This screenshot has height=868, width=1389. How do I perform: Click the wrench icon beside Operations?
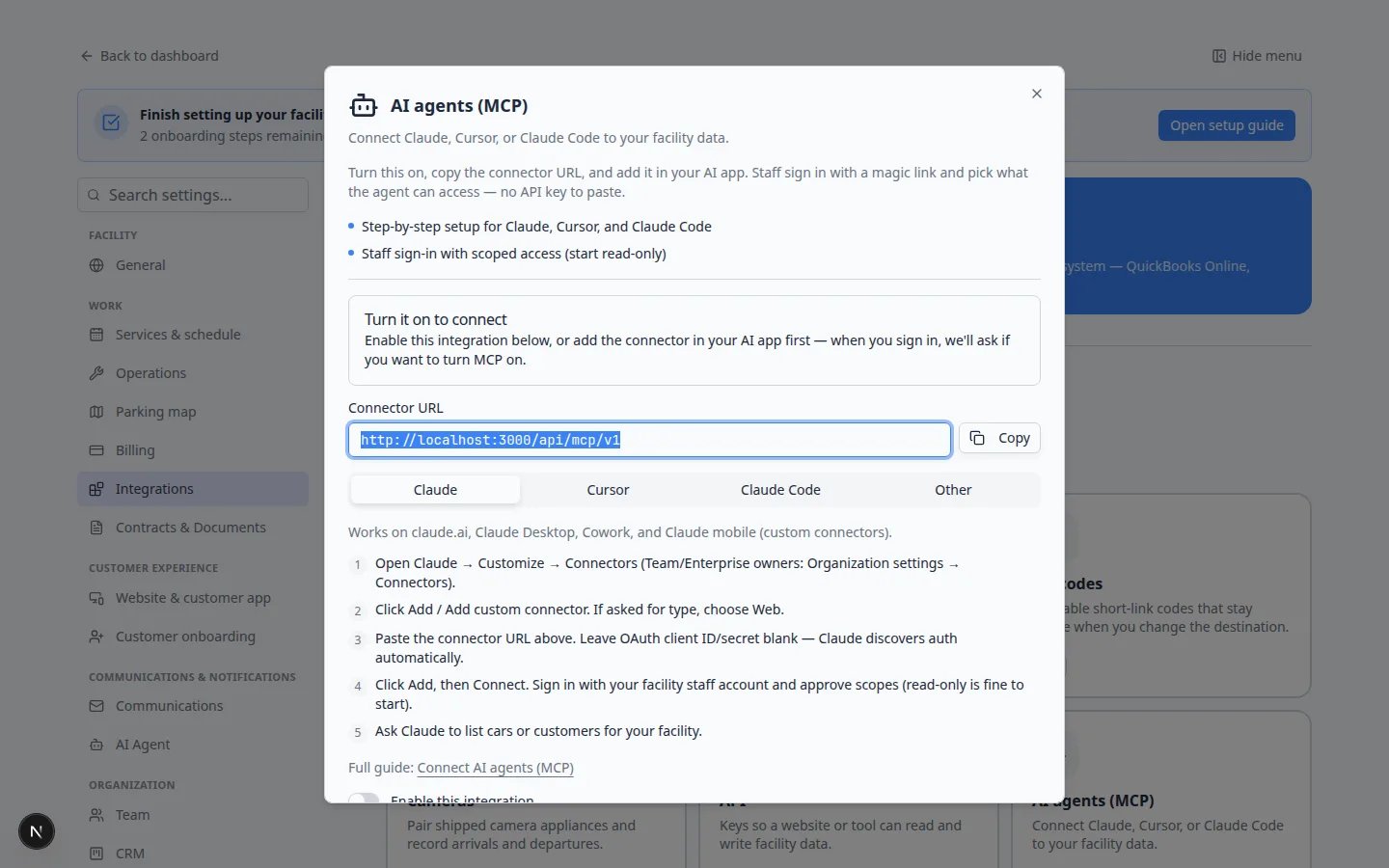coord(96,373)
